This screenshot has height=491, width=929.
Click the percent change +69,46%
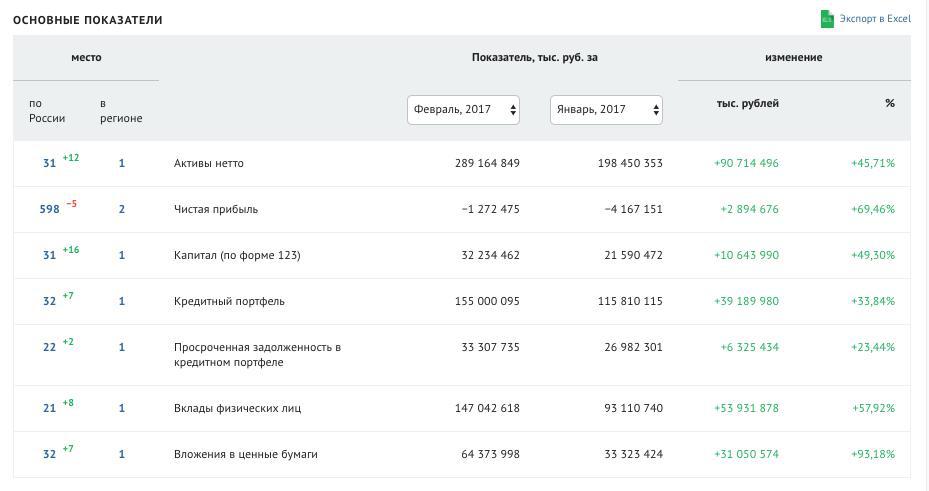873,209
